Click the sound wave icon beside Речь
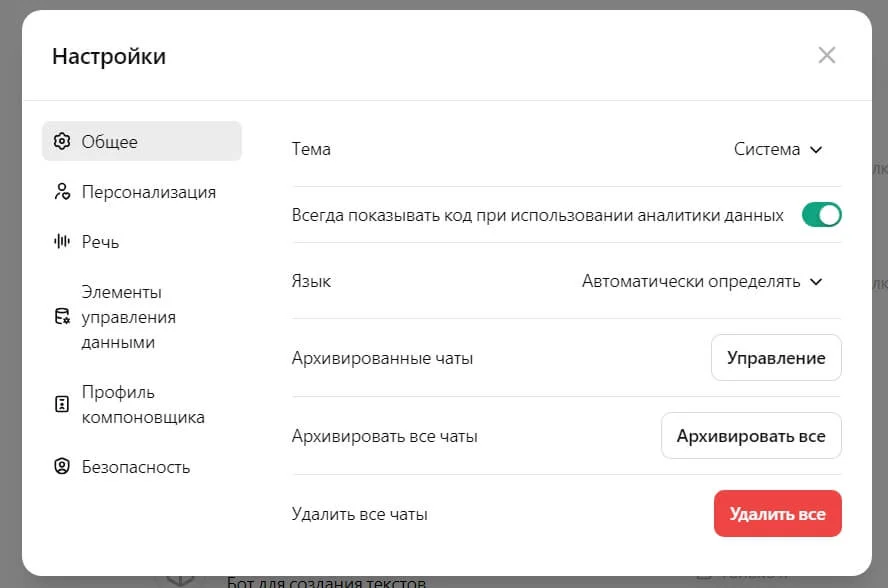The image size is (888, 588). point(62,242)
